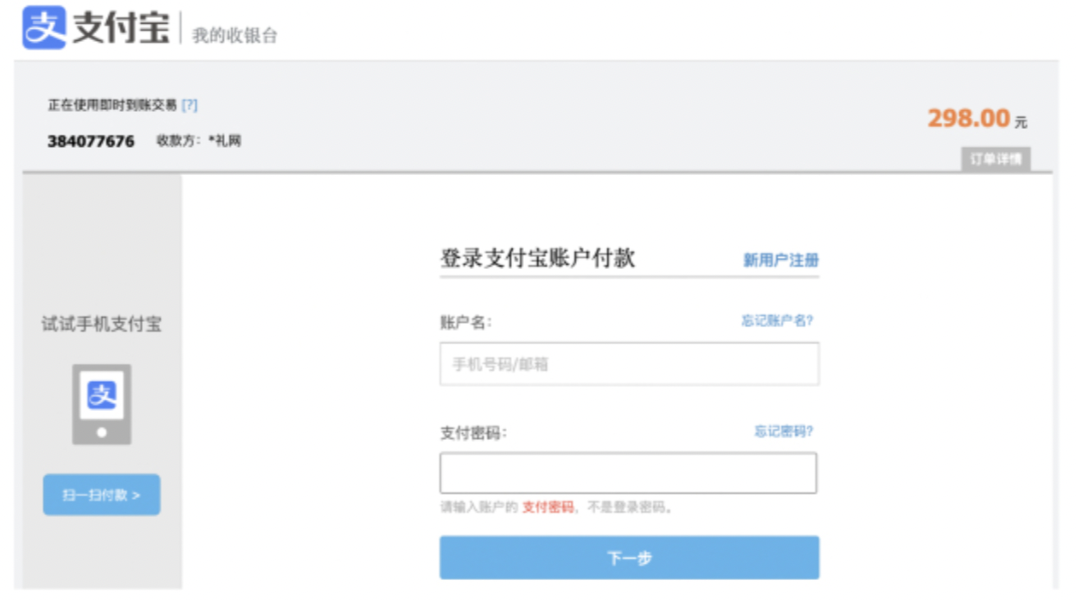
Task: Click the 支付宝 wordmark text
Action: coord(121,28)
